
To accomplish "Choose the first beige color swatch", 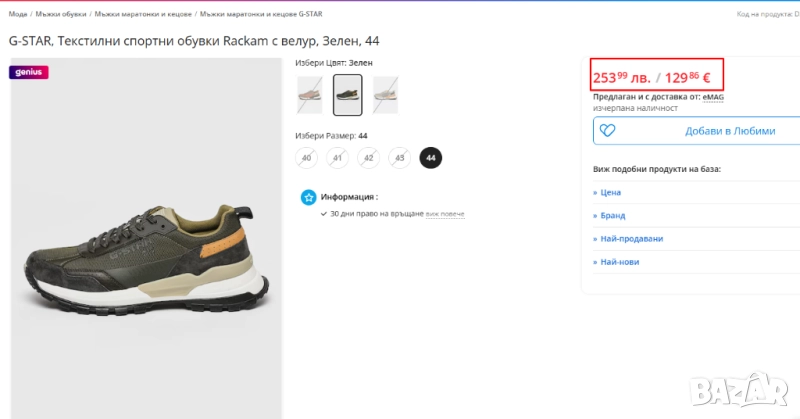I will pos(310,95).
